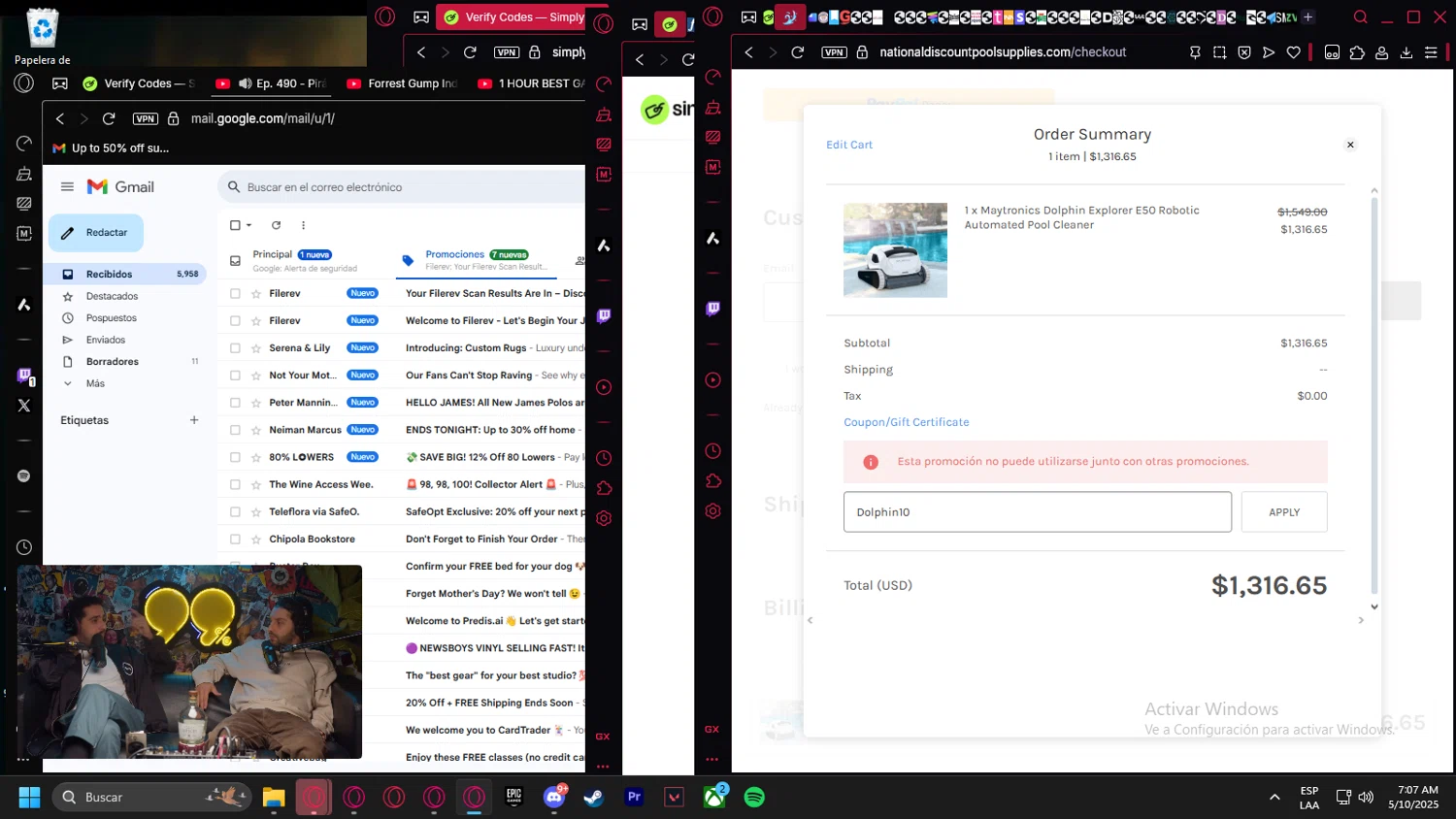Switch to the Forrest Gump tab

[x=401, y=83]
